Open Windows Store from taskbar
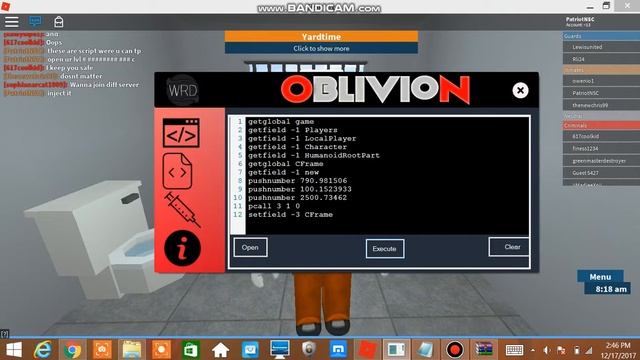The image size is (640, 360). [190, 350]
